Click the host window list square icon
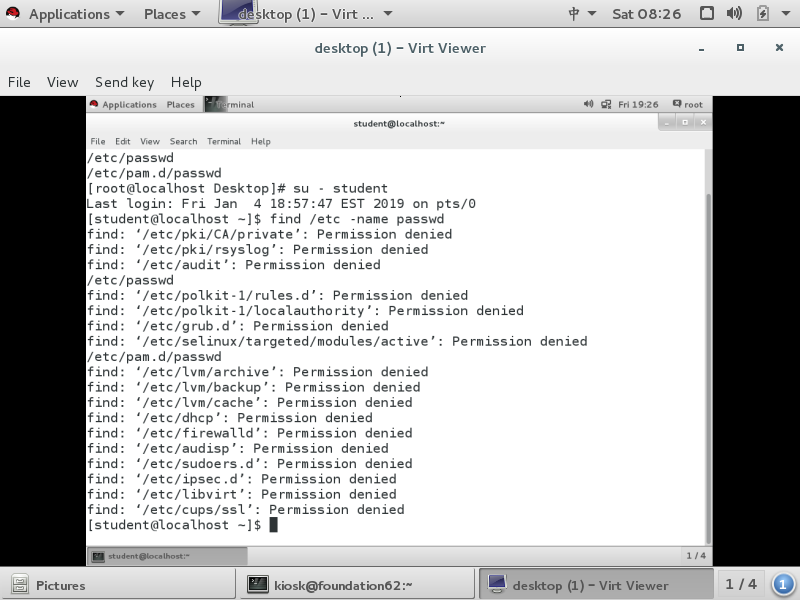This screenshot has width=800, height=600. [x=707, y=13]
